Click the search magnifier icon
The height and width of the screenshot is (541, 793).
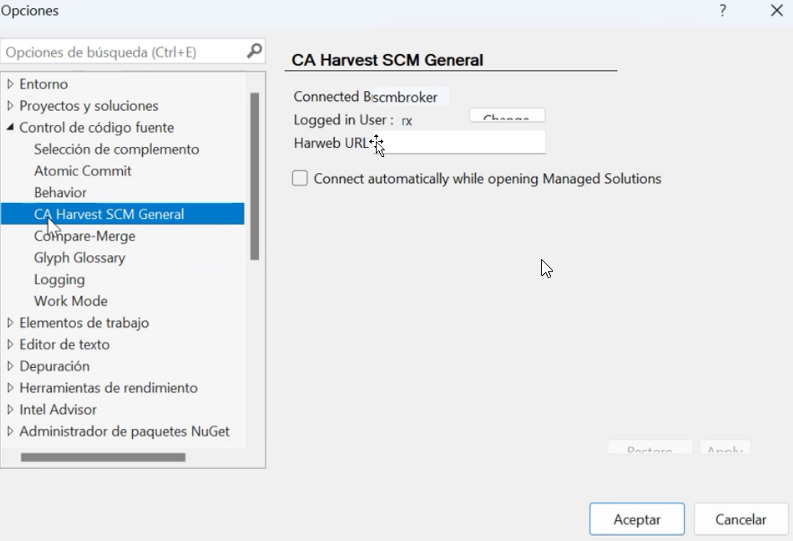point(254,51)
